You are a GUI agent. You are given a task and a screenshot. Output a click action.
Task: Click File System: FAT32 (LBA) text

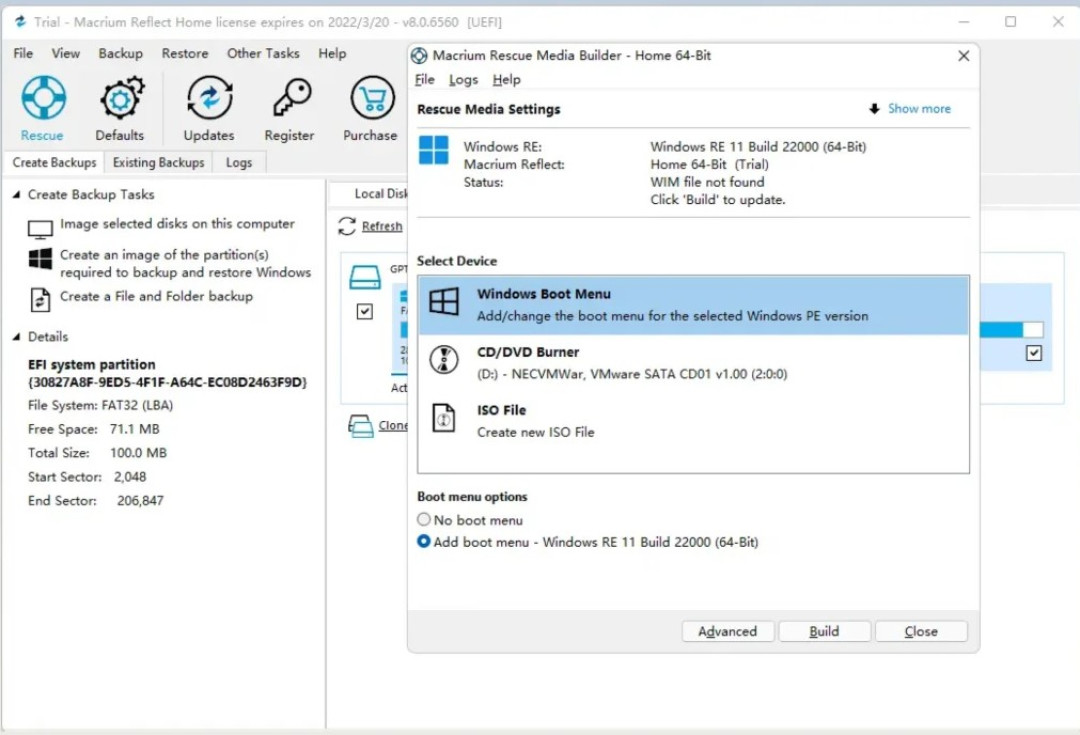[101, 405]
